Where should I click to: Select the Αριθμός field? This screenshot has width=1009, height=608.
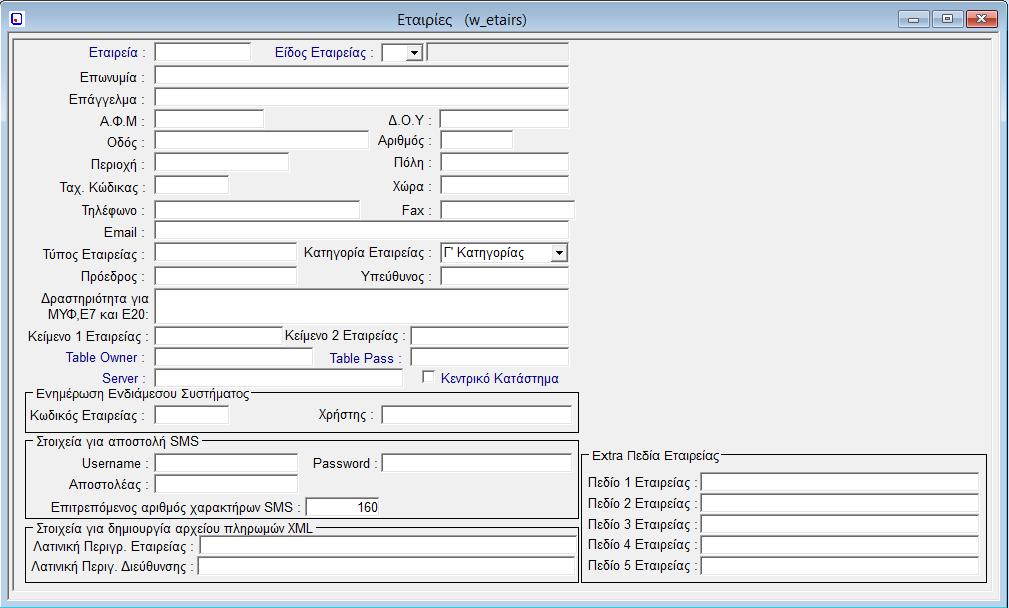(476, 140)
